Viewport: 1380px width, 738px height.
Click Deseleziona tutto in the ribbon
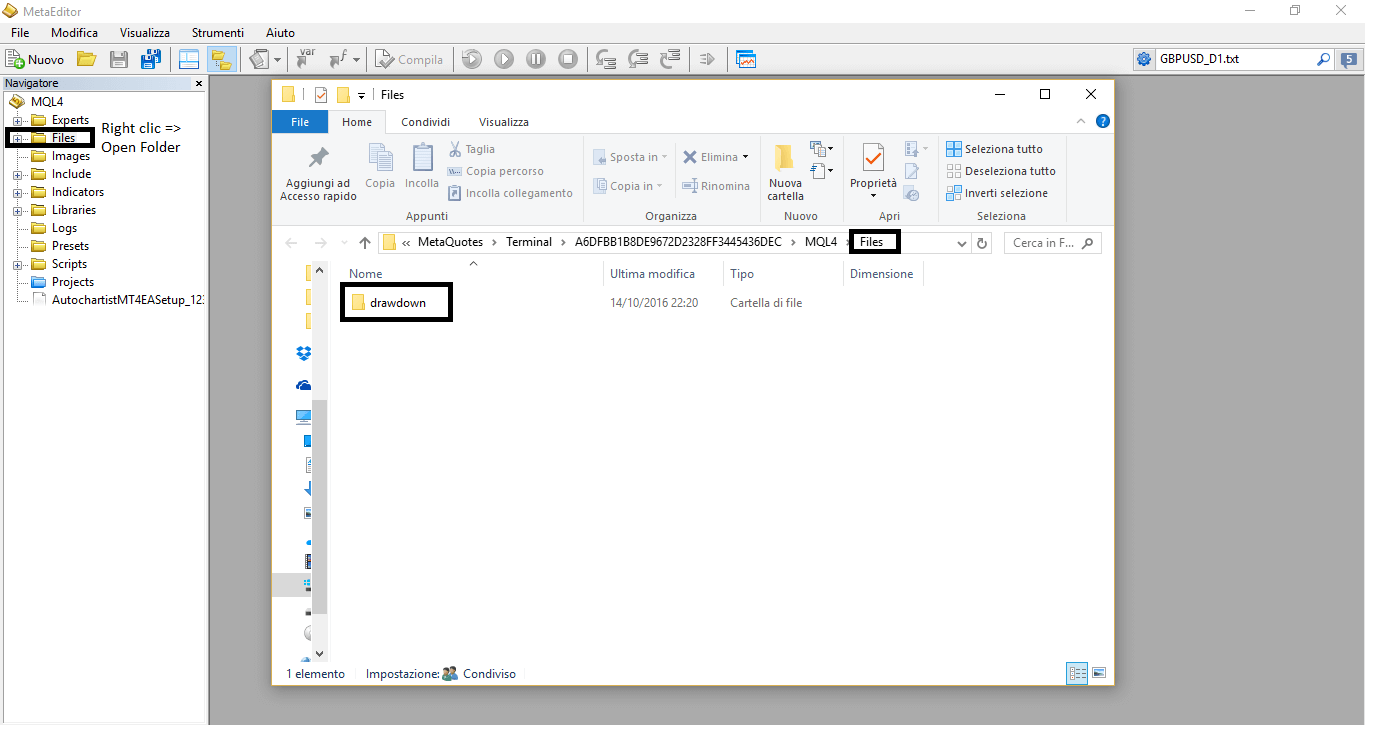click(x=1001, y=171)
